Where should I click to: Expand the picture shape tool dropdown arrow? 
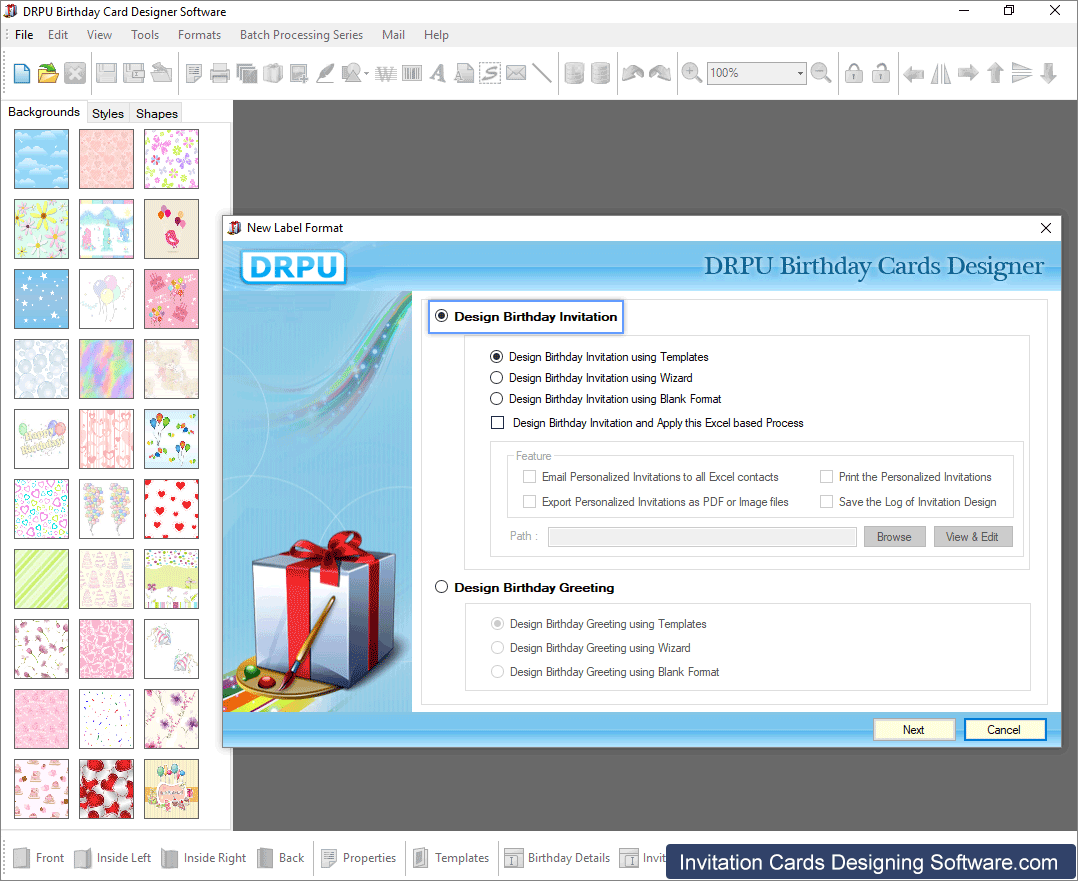[366, 73]
